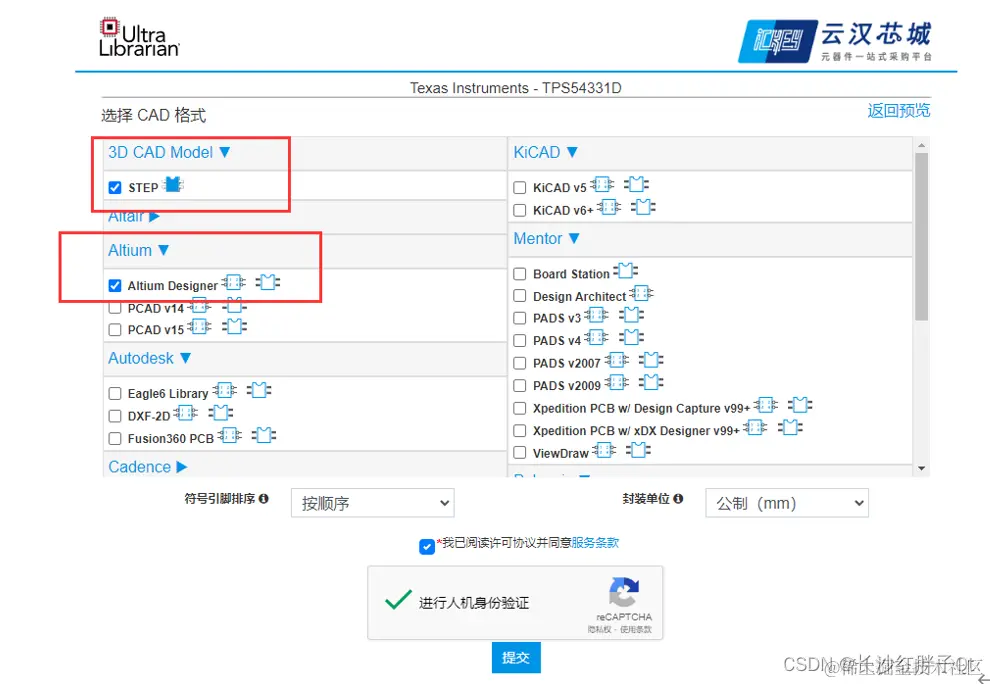Collapse the 3D CAD Model section

pyautogui.click(x=169, y=152)
